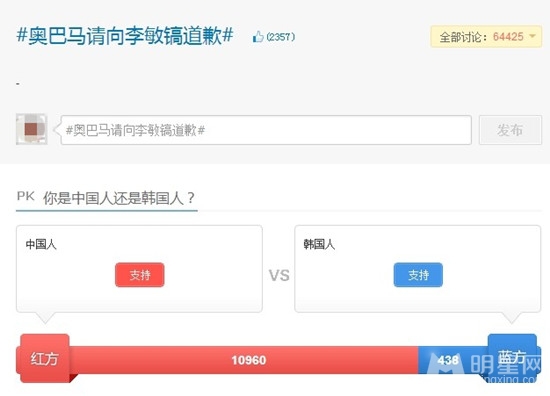Expand the 全部讨论 dropdown arrow
The height and width of the screenshot is (396, 550).
[532, 36]
